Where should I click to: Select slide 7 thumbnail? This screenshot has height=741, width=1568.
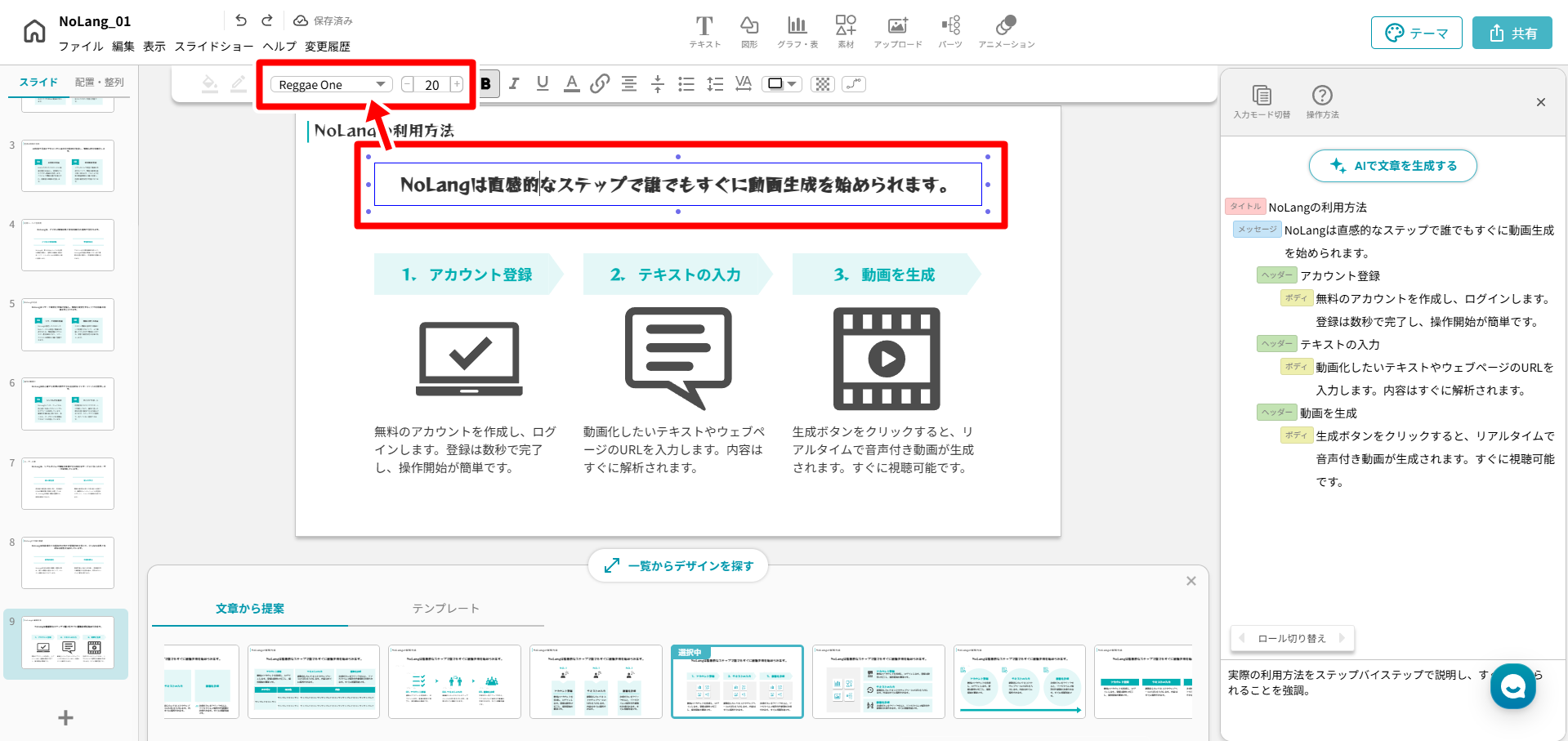tap(68, 484)
